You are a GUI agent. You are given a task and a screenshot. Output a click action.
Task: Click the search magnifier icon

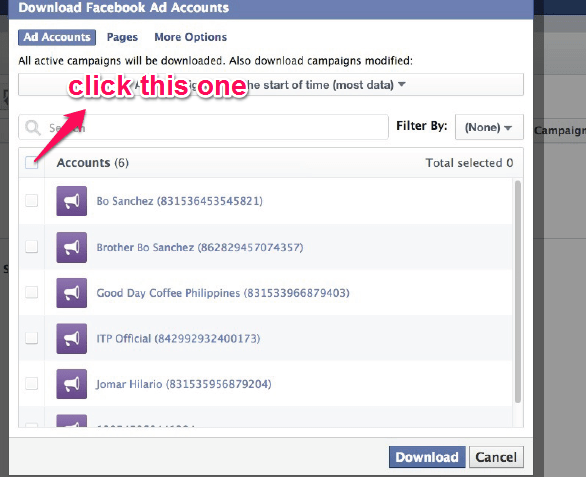tap(33, 128)
